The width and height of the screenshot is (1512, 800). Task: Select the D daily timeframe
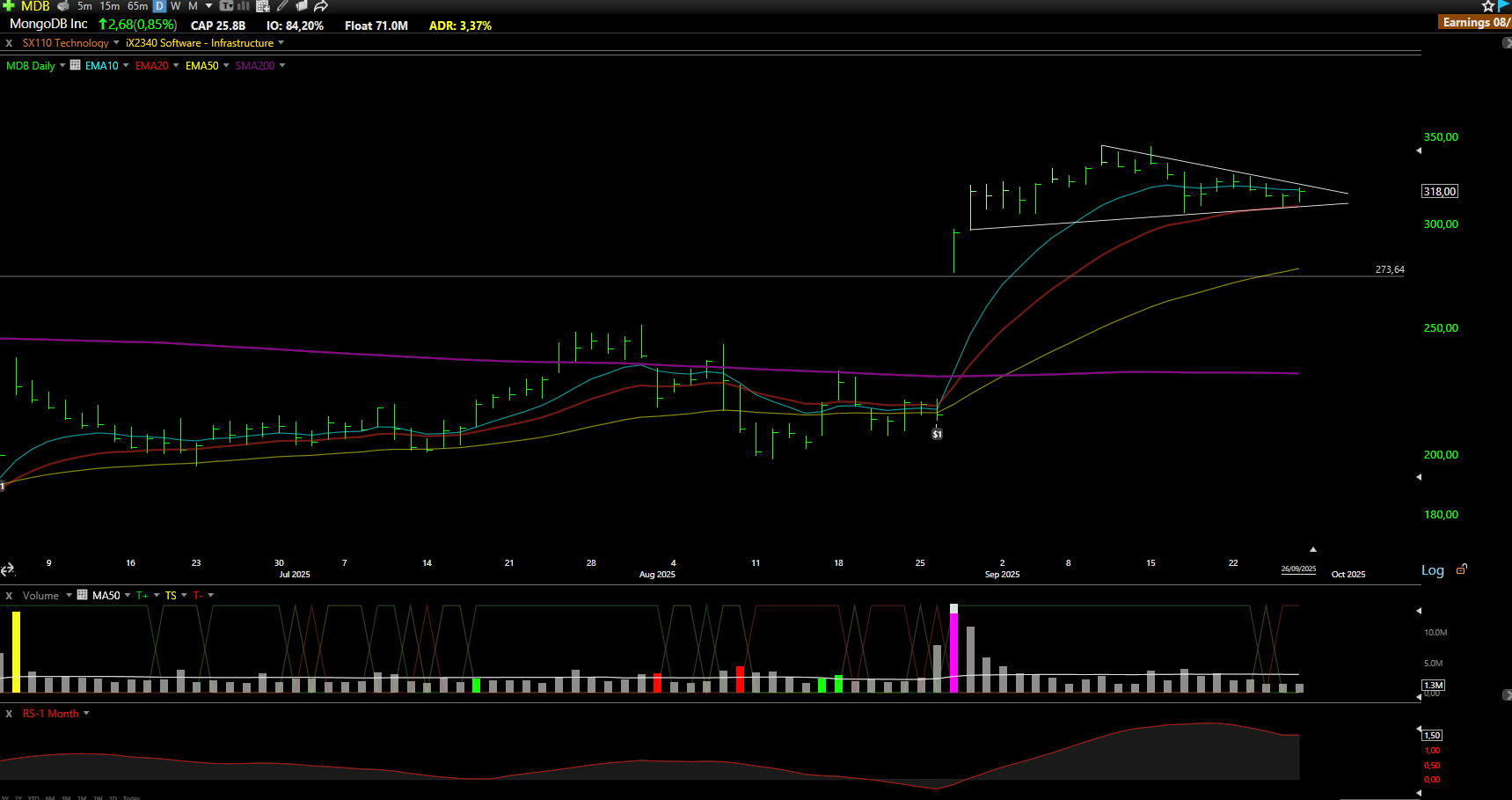click(159, 6)
